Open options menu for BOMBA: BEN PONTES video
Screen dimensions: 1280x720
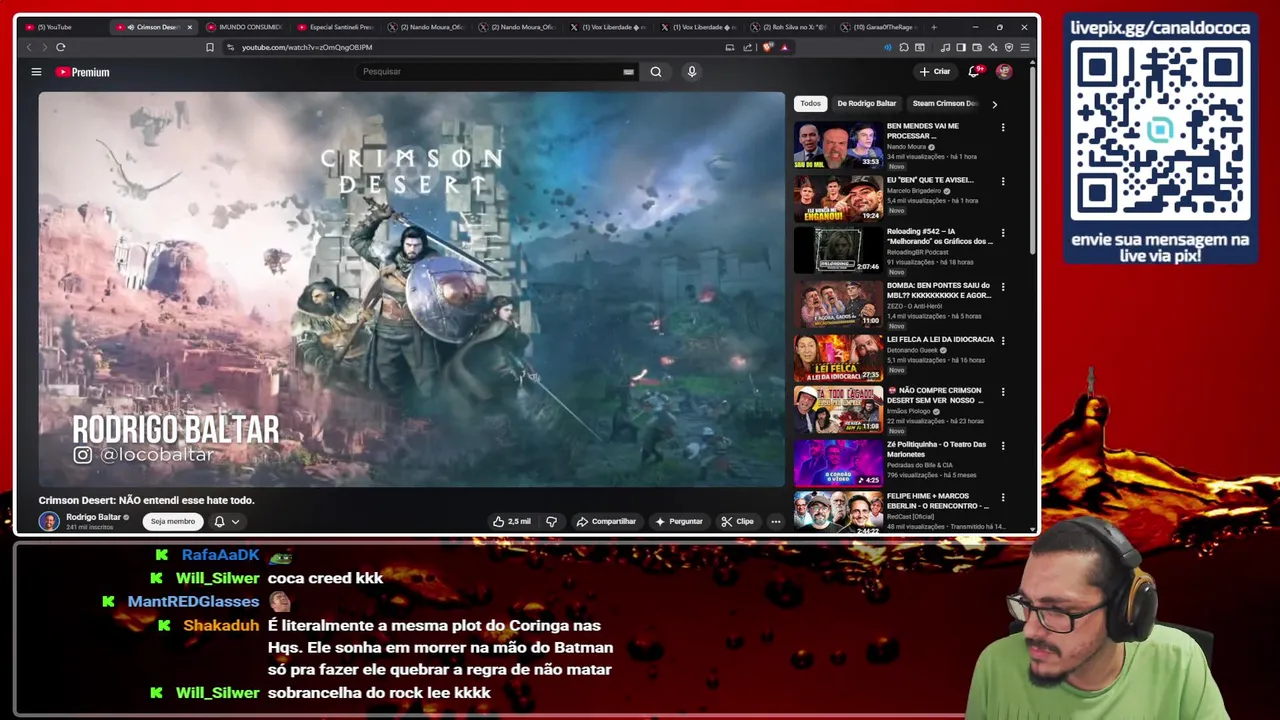coord(1003,286)
